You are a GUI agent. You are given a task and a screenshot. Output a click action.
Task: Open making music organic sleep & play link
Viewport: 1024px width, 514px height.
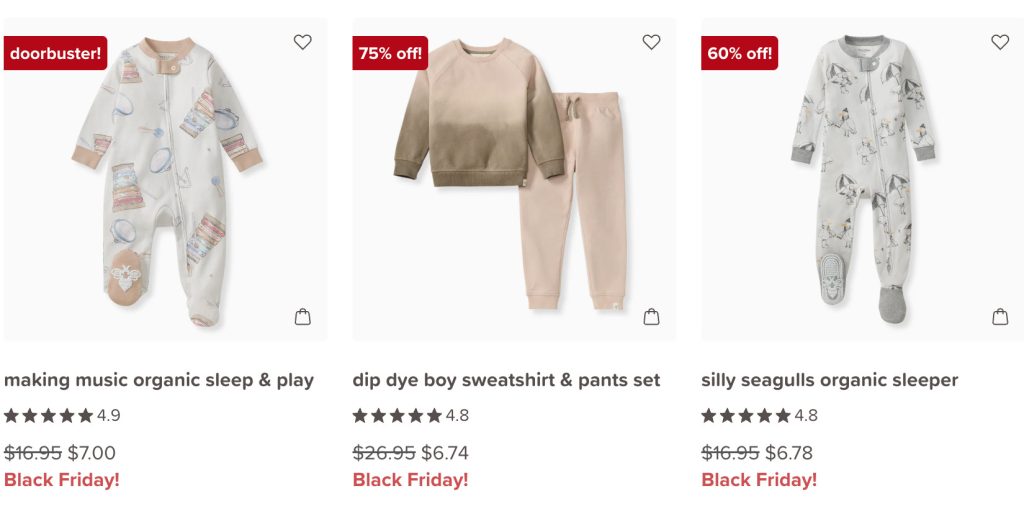159,380
